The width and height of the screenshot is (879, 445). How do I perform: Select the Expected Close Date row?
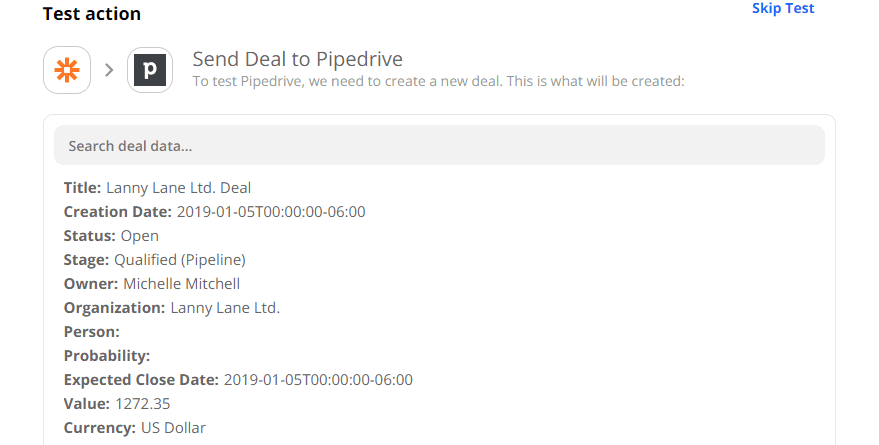pos(238,380)
